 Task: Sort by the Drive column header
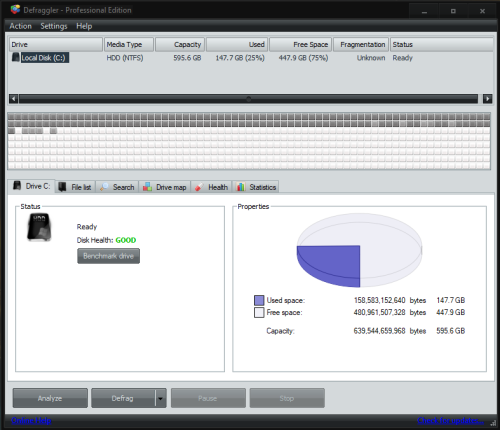point(56,45)
